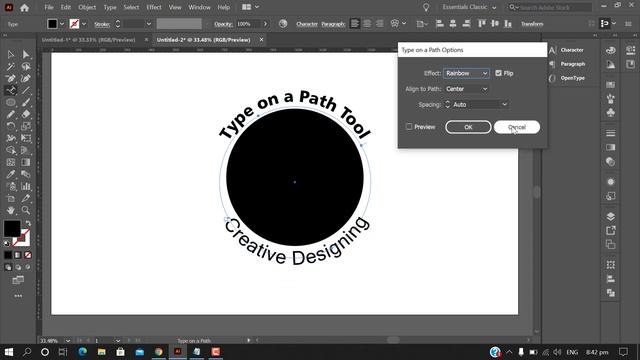This screenshot has height=360, width=640.
Task: Select the Type on a Path tool
Action: click(11, 90)
